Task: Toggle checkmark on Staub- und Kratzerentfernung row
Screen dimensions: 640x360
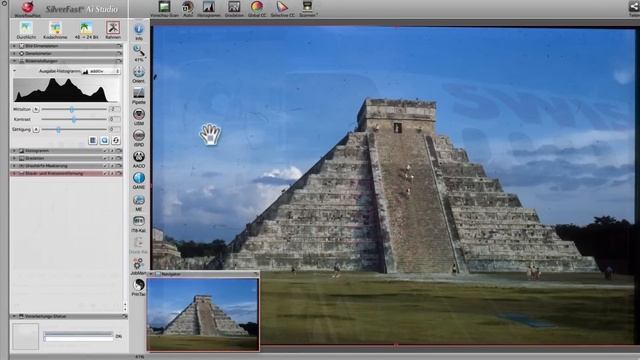Action: 105,173
